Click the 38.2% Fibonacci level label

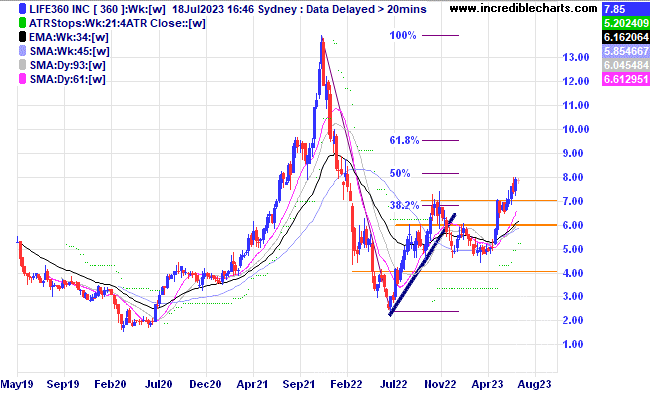click(x=404, y=205)
